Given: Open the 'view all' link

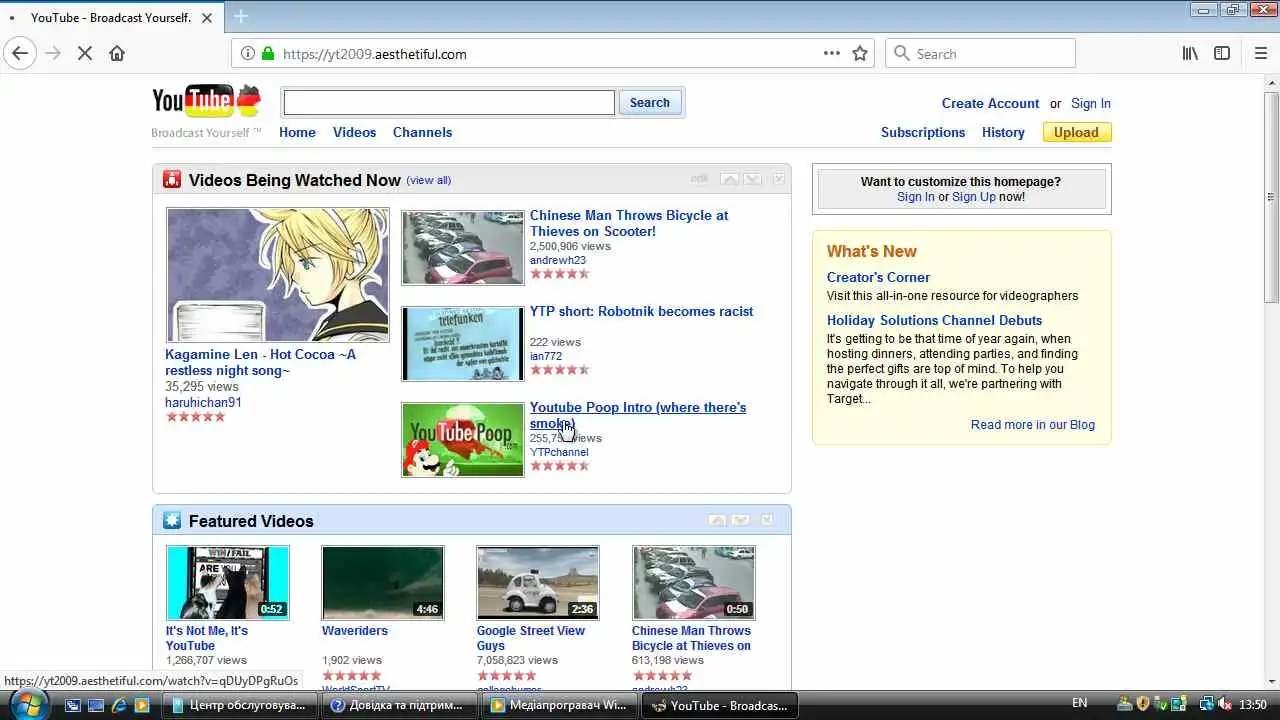Looking at the screenshot, I should [x=429, y=180].
